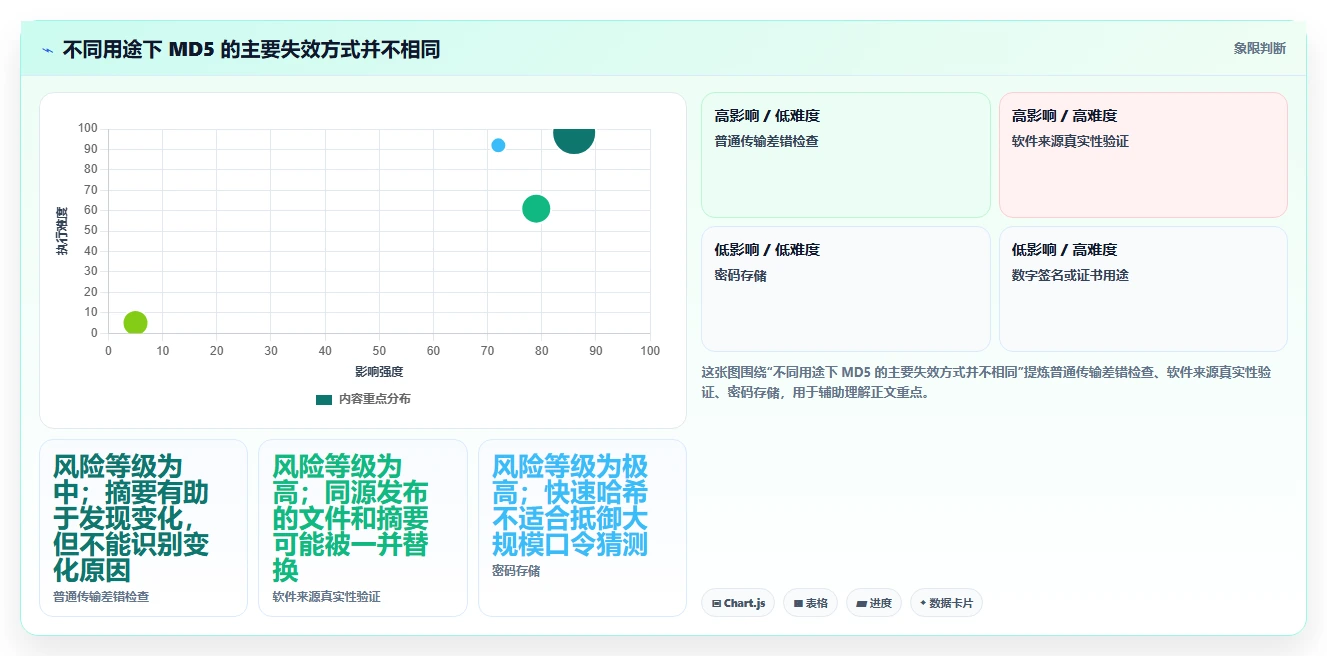
Task: Click the 执行难度 y-axis title
Action: [x=62, y=231]
